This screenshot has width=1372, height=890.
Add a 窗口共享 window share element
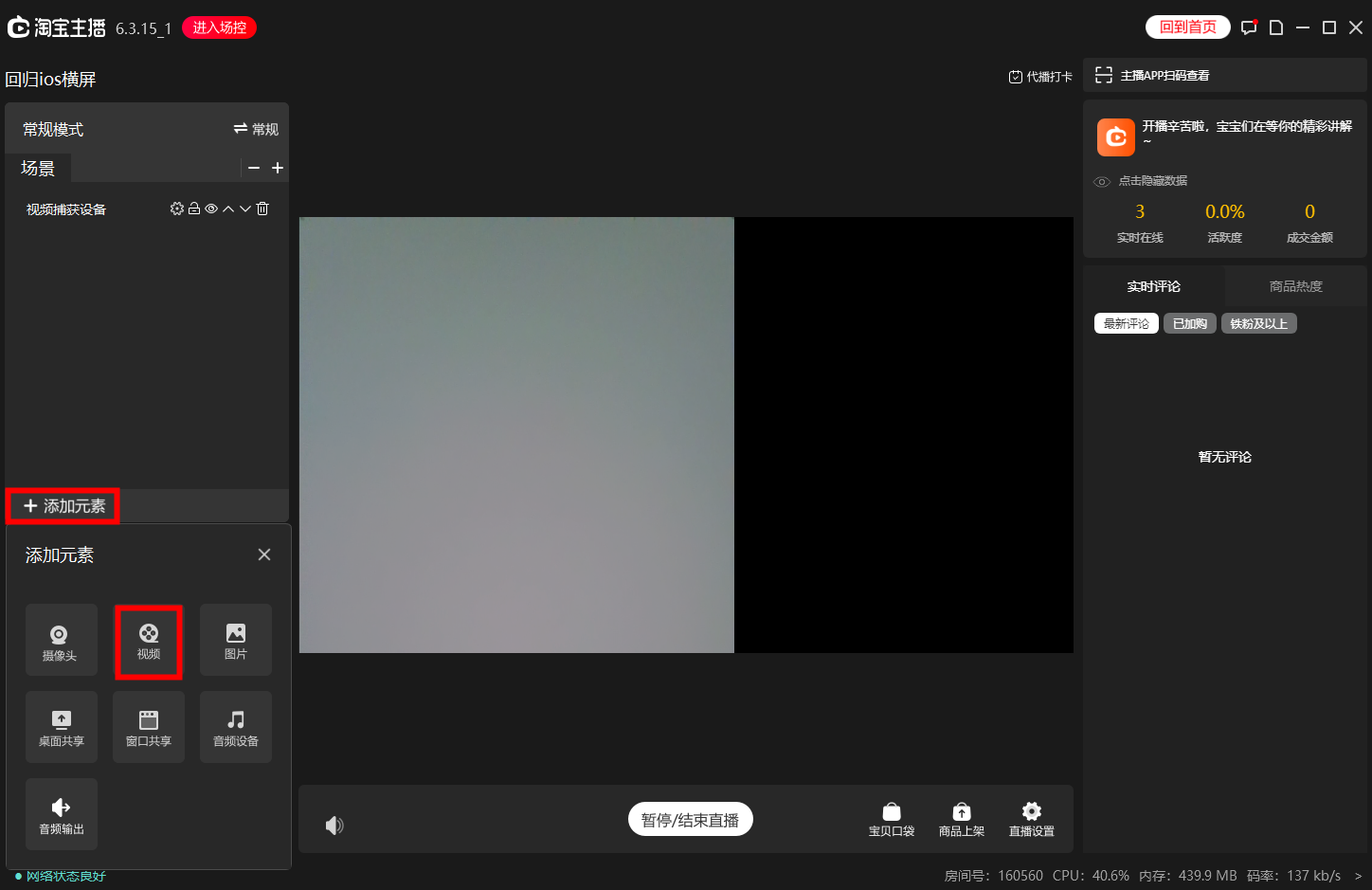(149, 727)
